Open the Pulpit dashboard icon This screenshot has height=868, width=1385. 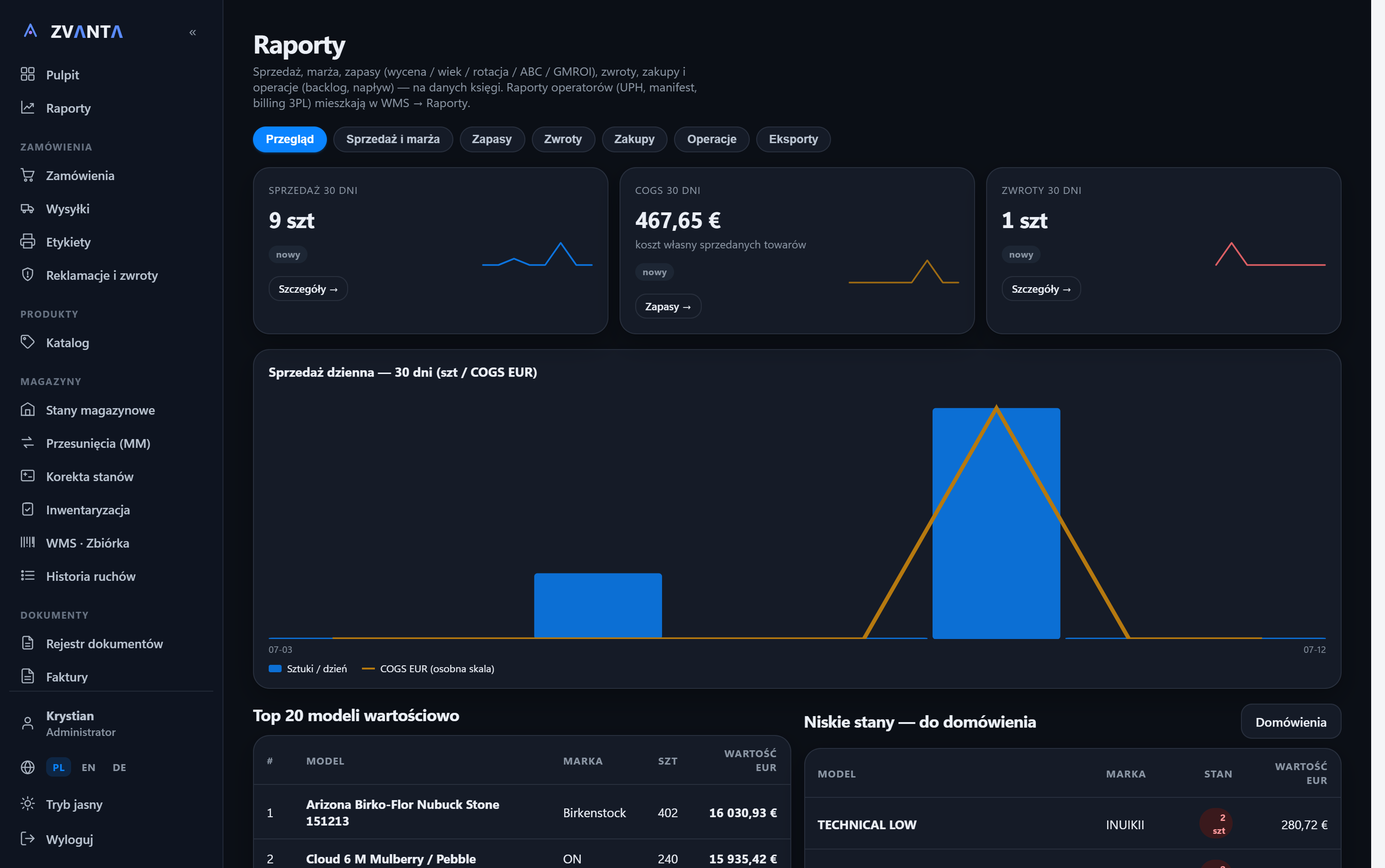(28, 74)
